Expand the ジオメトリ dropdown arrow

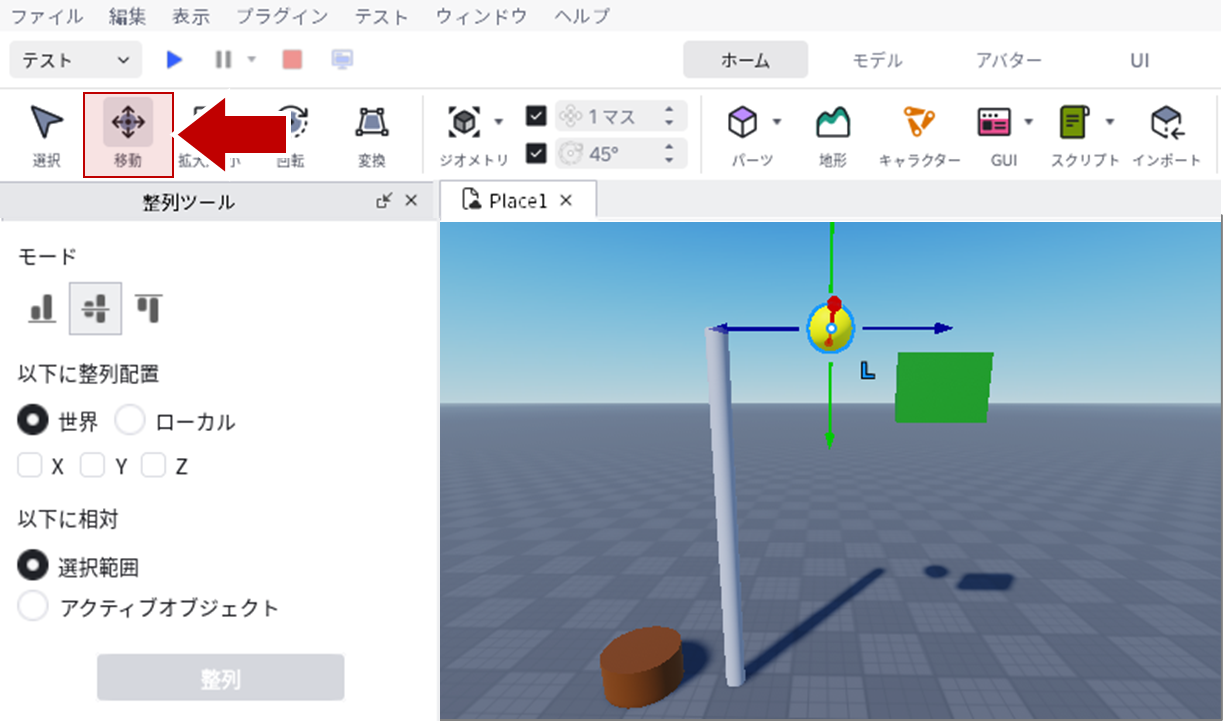(x=498, y=122)
